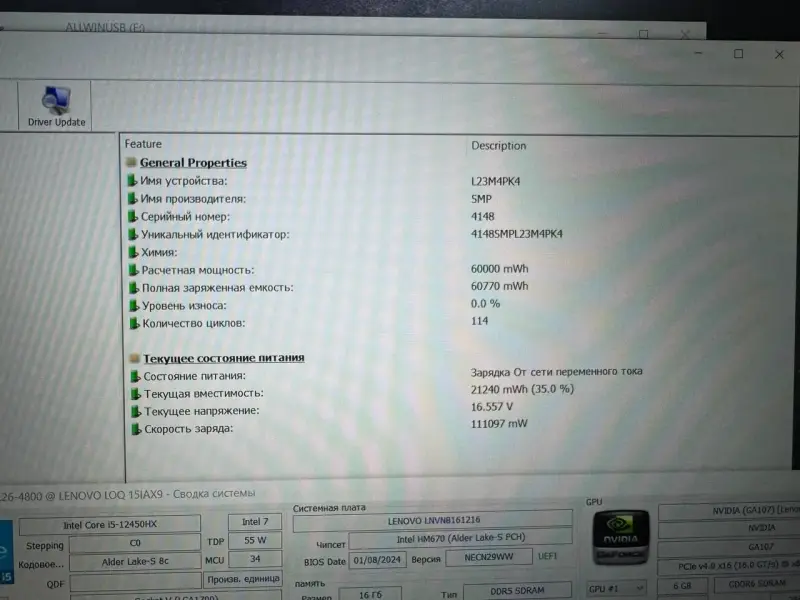Click the Description column header
The width and height of the screenshot is (800, 600).
click(498, 145)
